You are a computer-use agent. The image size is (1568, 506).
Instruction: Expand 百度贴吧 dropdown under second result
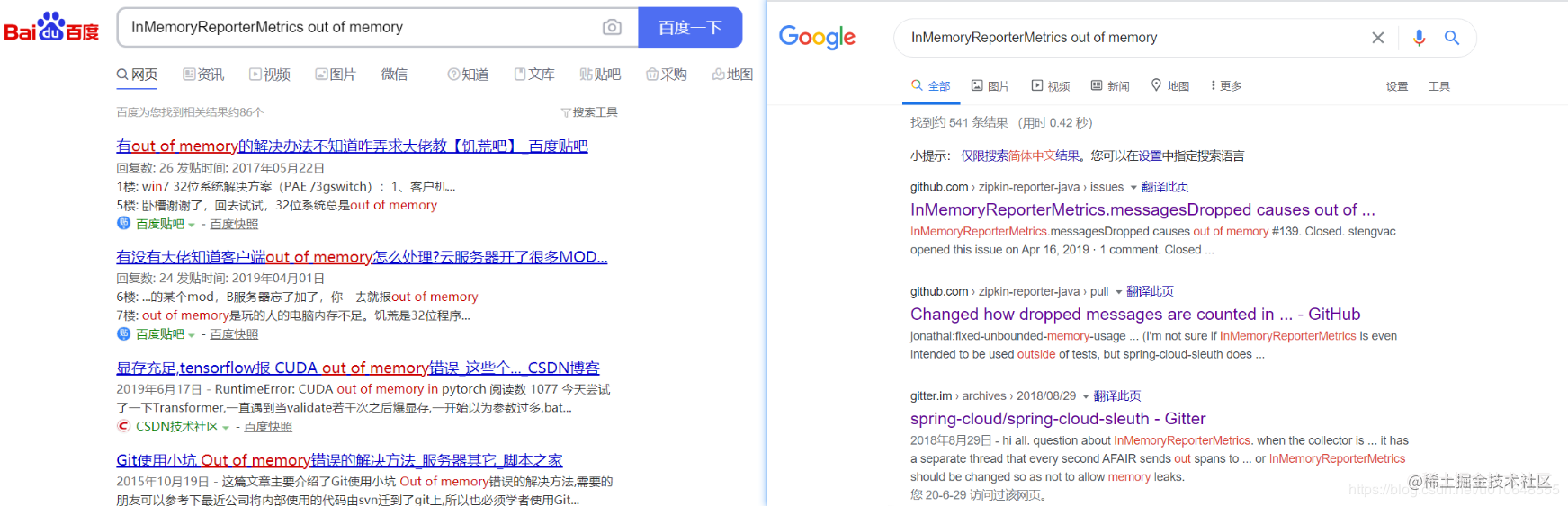(x=192, y=335)
